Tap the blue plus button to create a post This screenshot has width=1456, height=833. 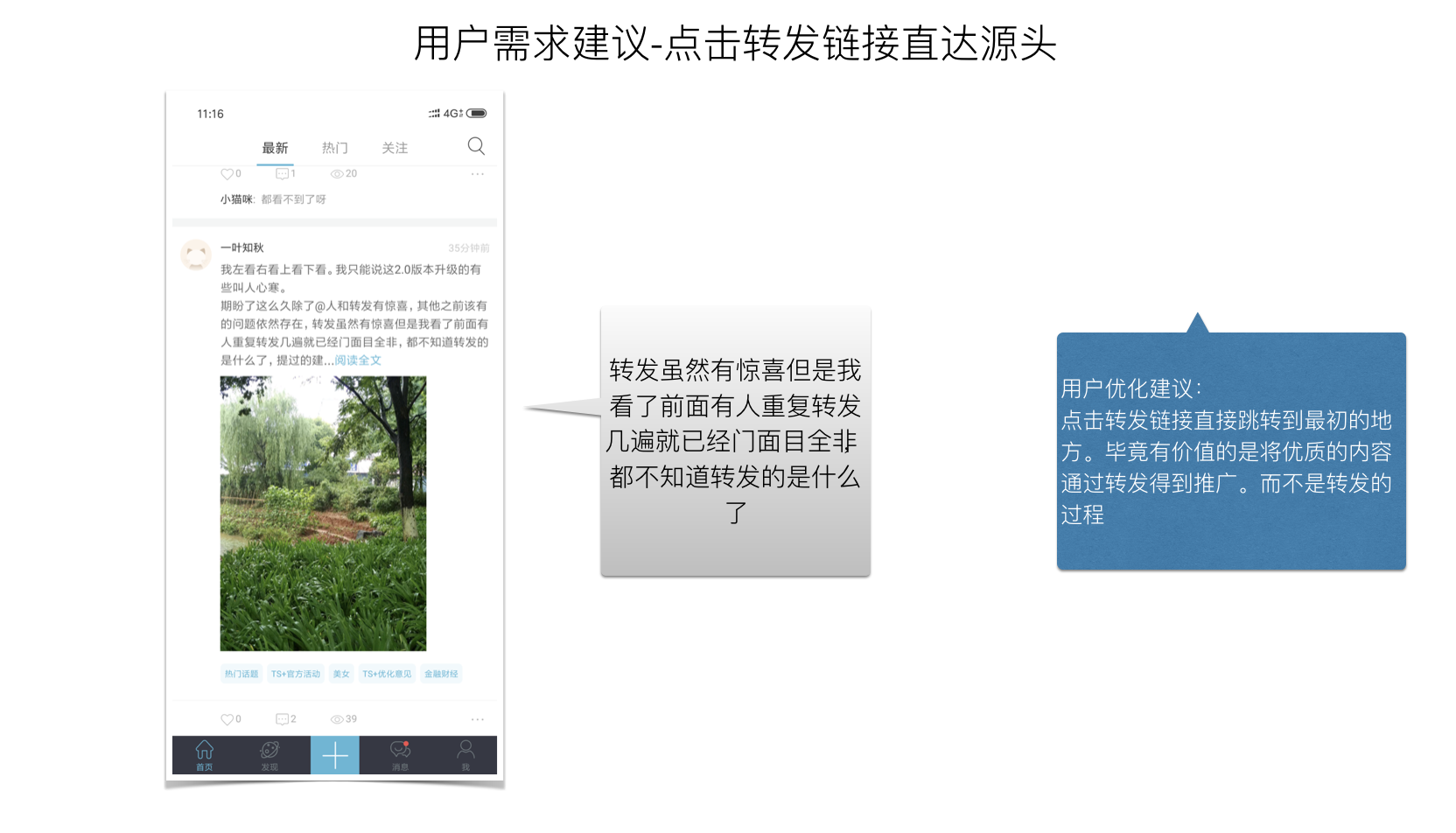(x=335, y=754)
